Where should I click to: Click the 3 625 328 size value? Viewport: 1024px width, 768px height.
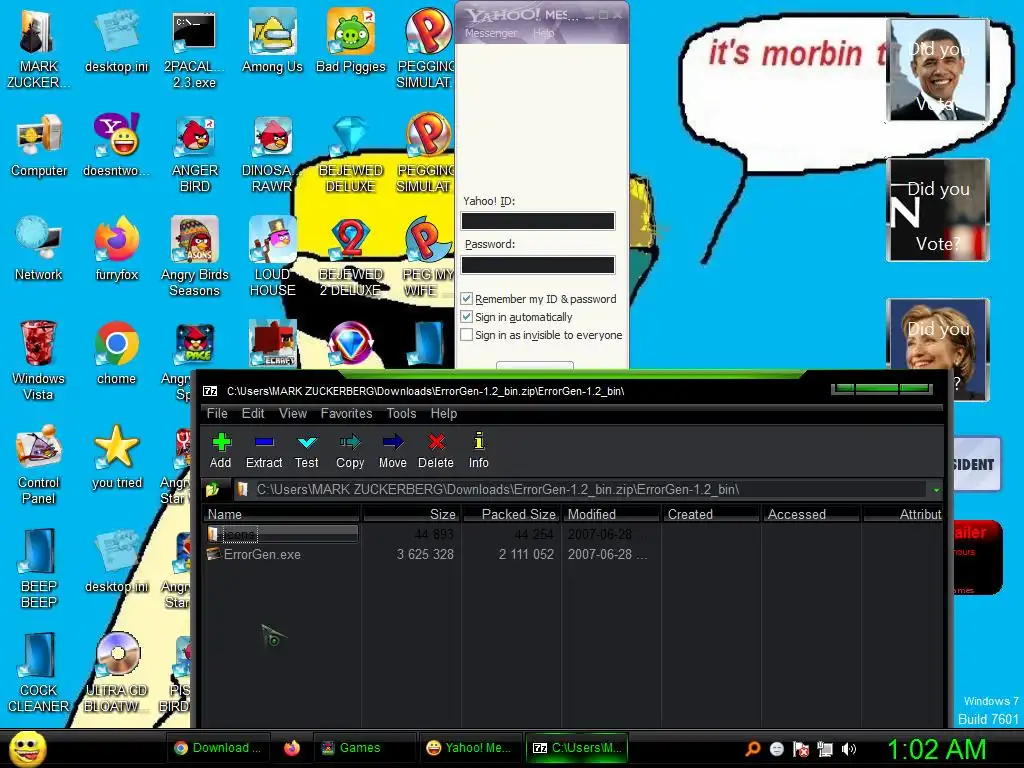424,554
